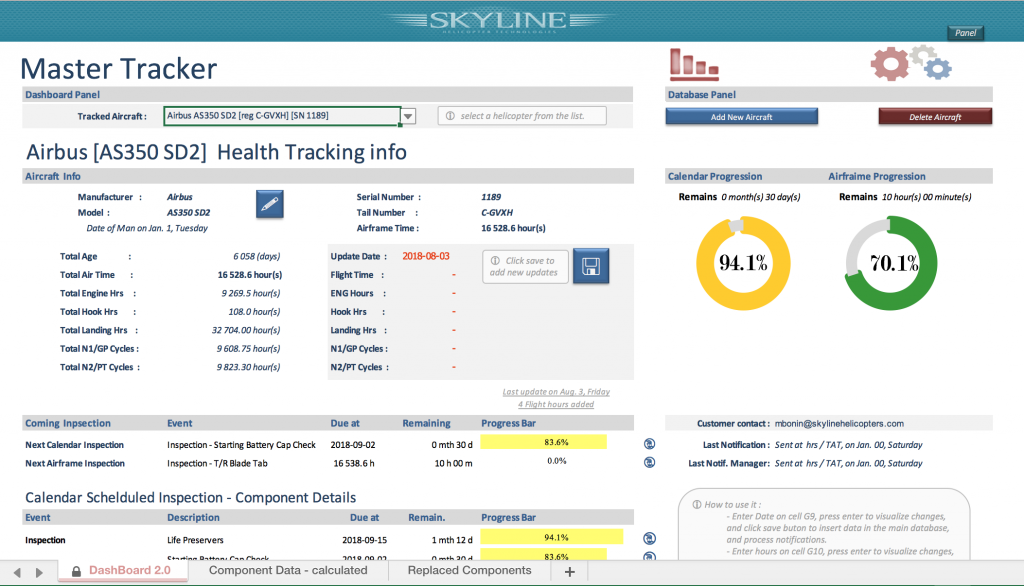The height and width of the screenshot is (586, 1024).
Task: Click the Total N2/PT Cycles value 9 823.30
Action: [x=249, y=367]
